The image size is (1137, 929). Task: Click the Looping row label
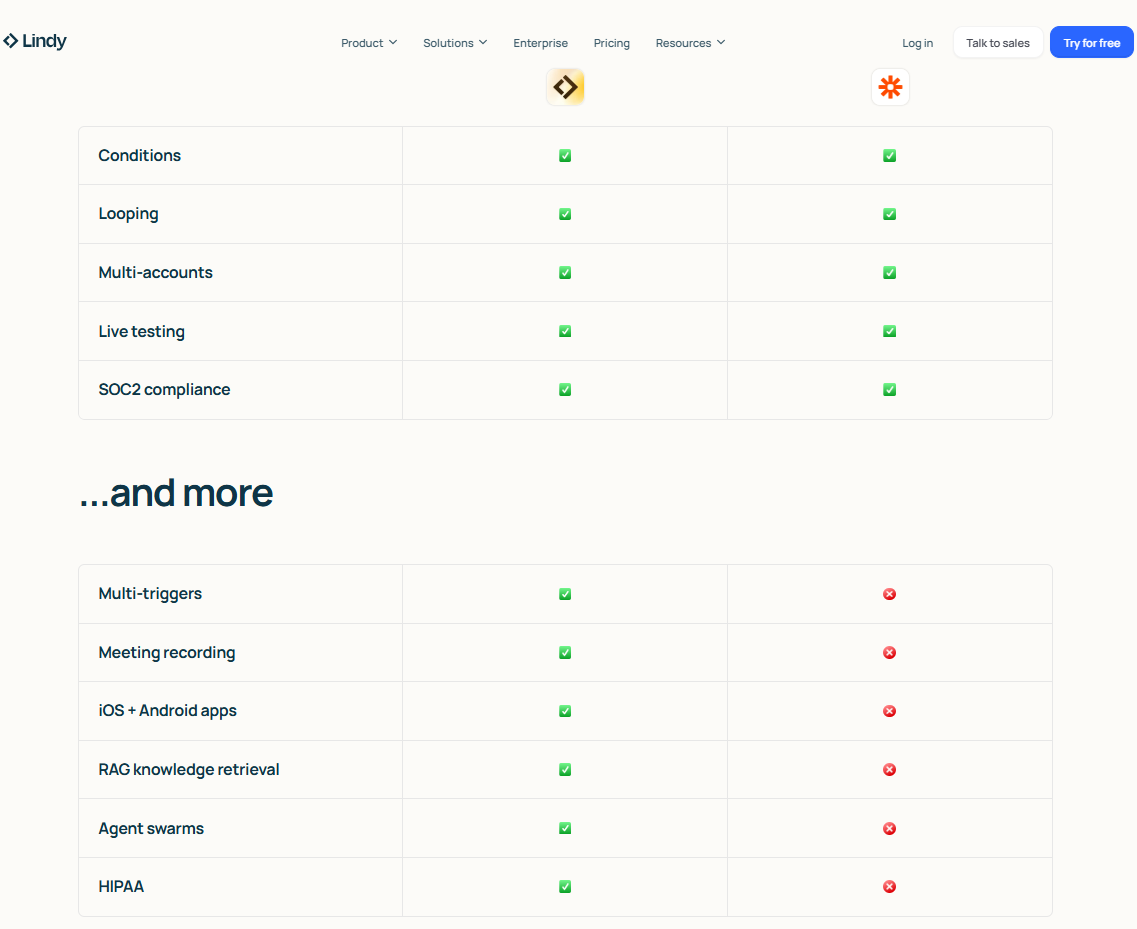click(x=128, y=214)
